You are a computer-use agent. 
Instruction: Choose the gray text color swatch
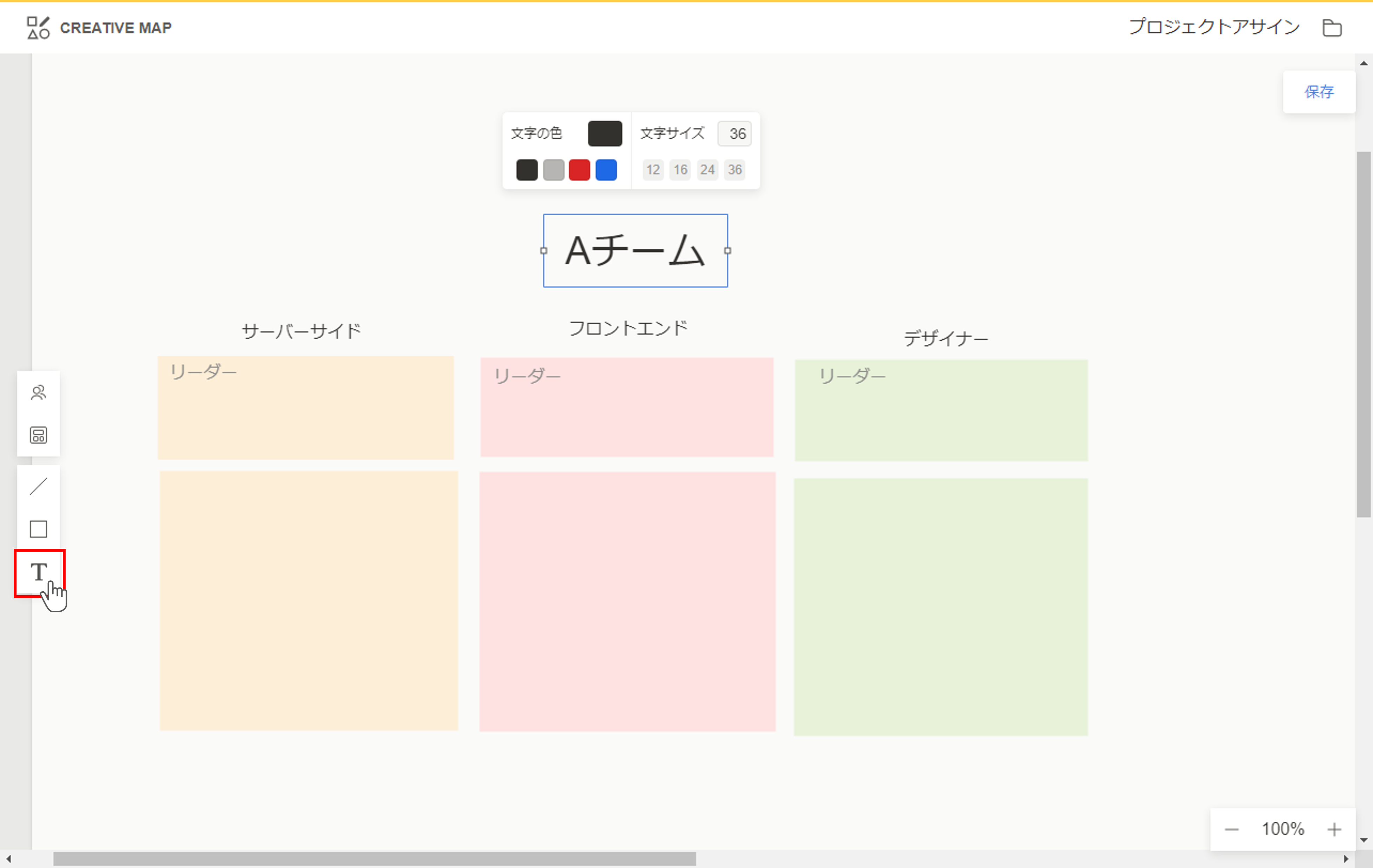click(553, 170)
